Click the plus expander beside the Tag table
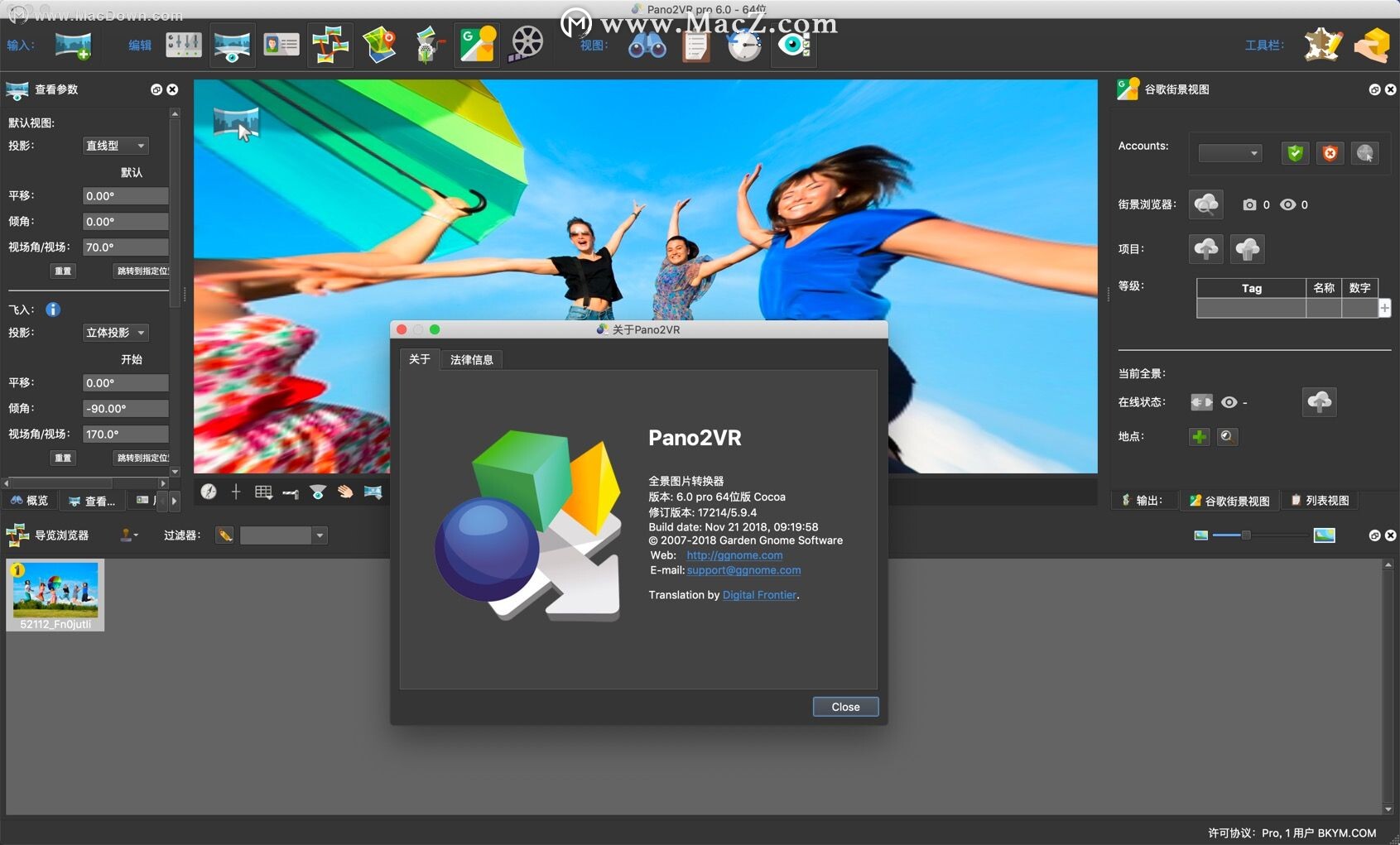This screenshot has width=1400, height=845. click(1384, 308)
